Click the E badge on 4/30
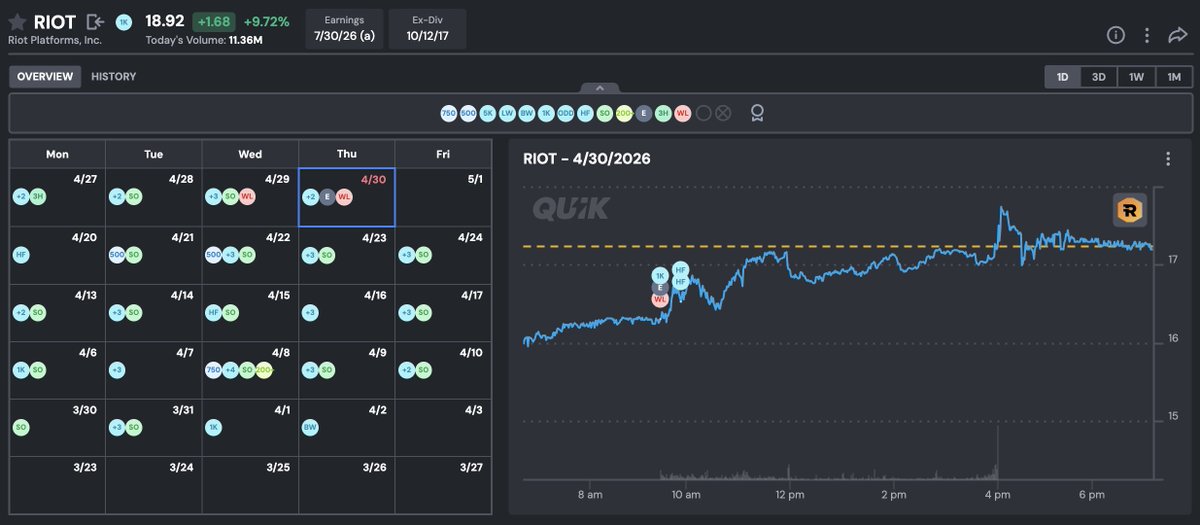This screenshot has width=1200, height=525. tap(328, 197)
